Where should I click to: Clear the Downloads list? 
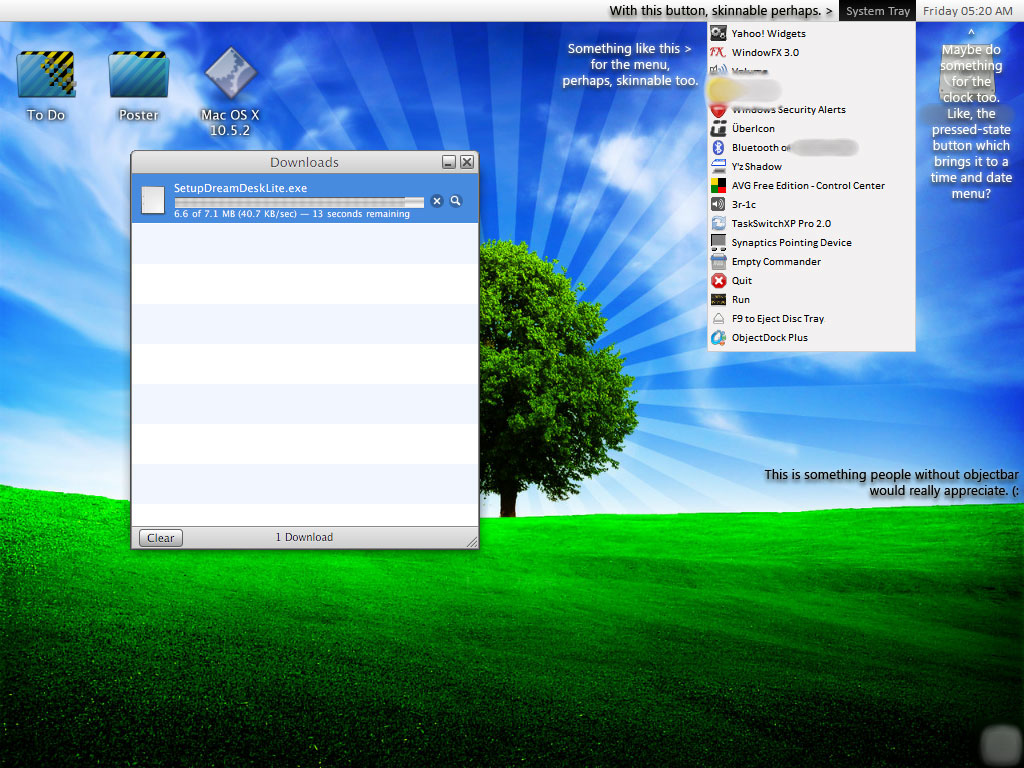[x=161, y=537]
